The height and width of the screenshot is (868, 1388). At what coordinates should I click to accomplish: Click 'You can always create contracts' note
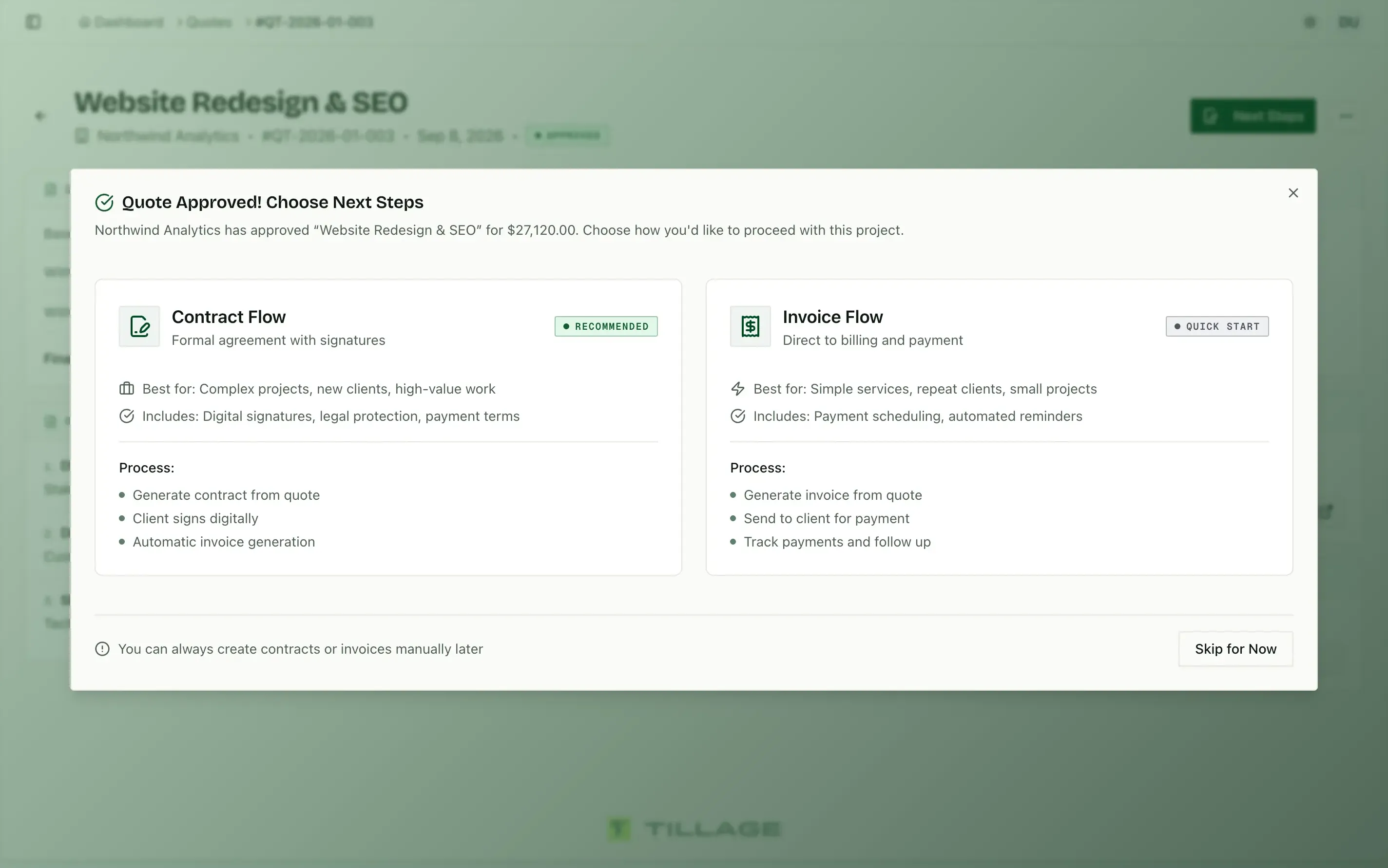(x=300, y=649)
